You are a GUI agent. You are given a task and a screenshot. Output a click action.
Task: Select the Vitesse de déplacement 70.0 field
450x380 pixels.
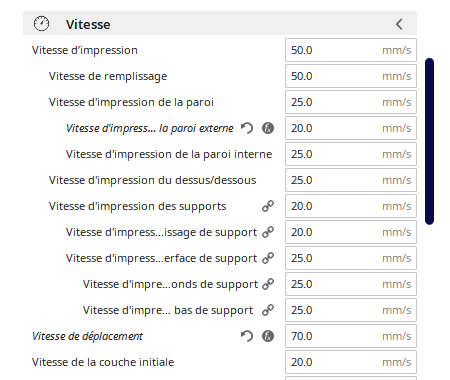point(351,336)
